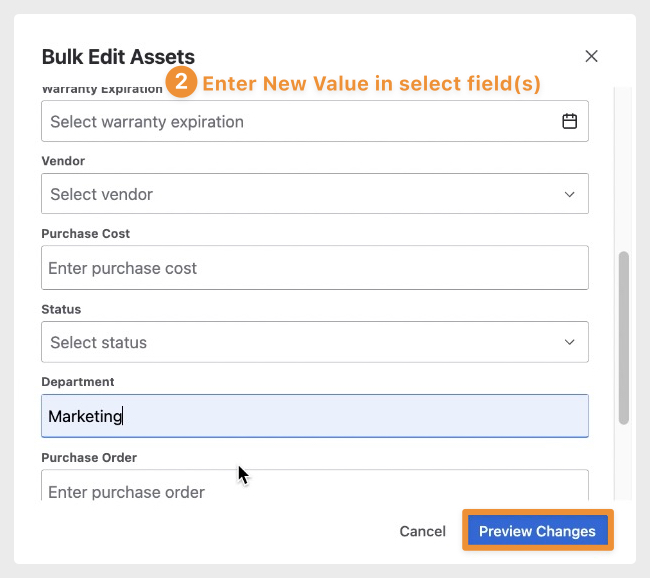Click the dialog's vertical scrollbar thumb
Viewport: 650px width, 578px height.
click(x=624, y=337)
